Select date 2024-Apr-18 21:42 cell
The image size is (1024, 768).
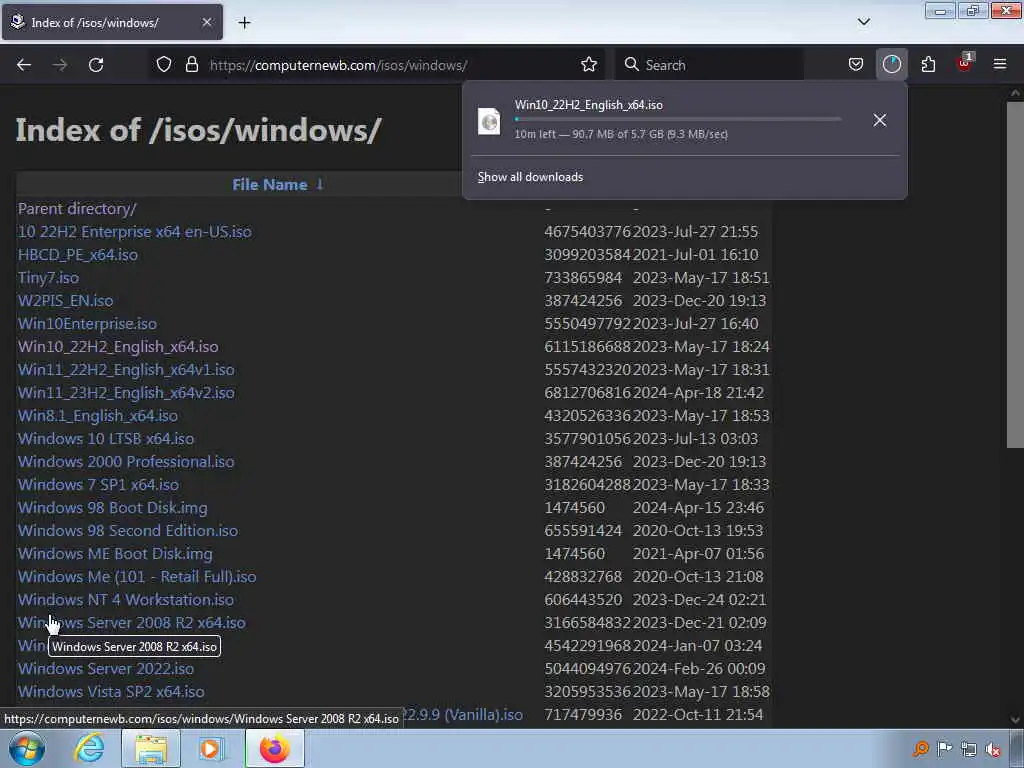698,392
